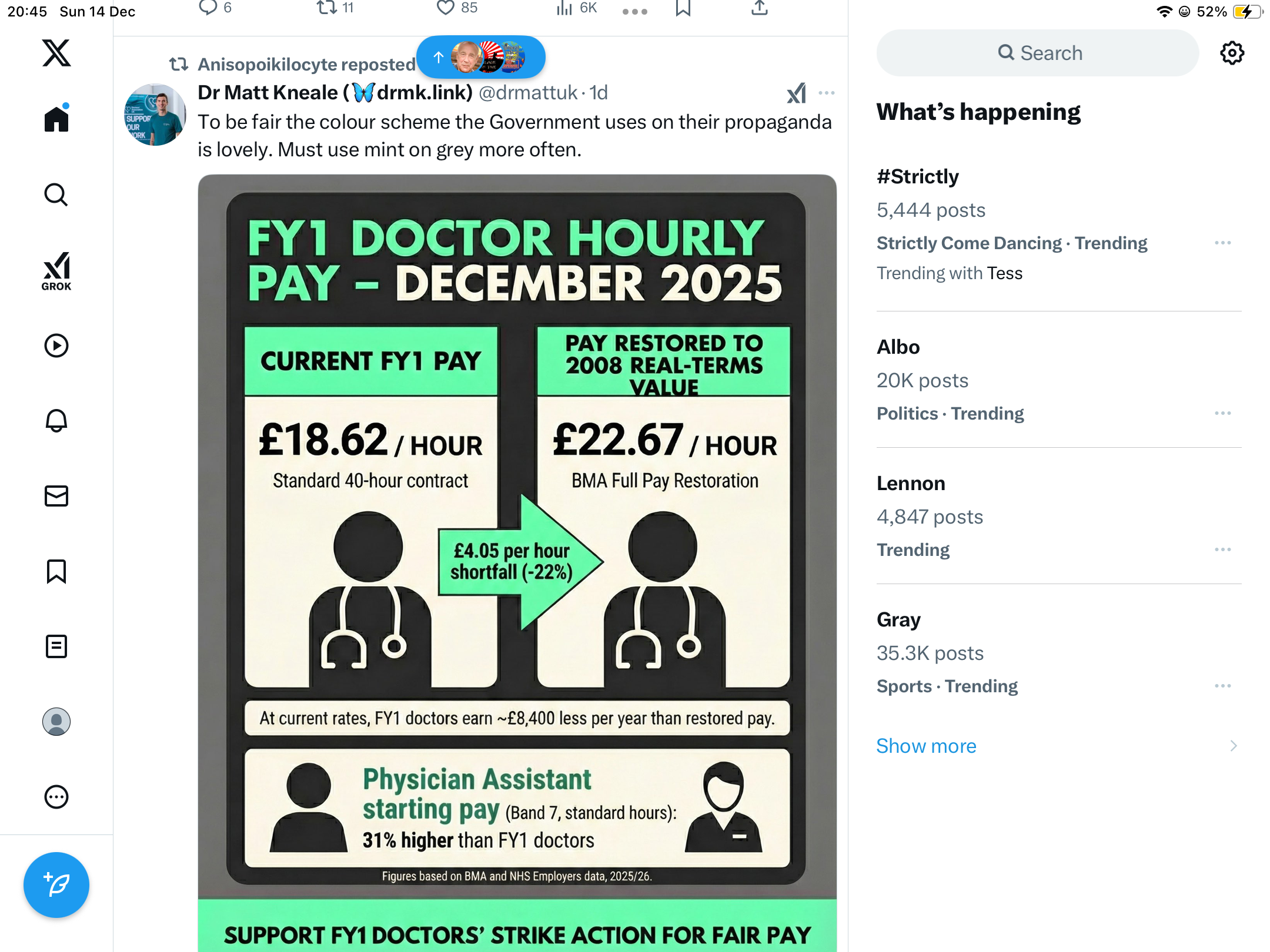The width and height of the screenshot is (1270, 952).
Task: Open trends settings gear icon
Action: [x=1232, y=53]
